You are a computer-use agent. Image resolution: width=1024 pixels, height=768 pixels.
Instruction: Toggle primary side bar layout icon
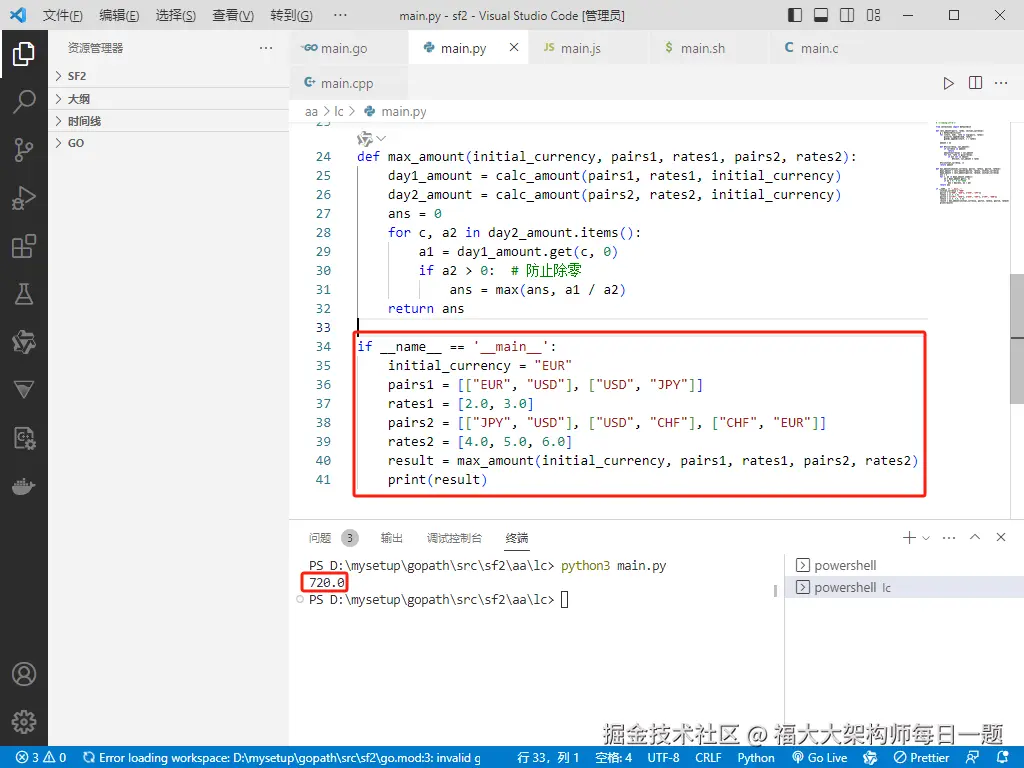(795, 15)
